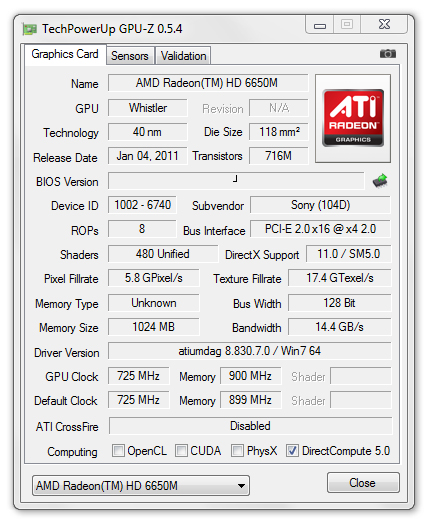Click the Driver Version field
The image size is (430, 522).
click(x=250, y=351)
